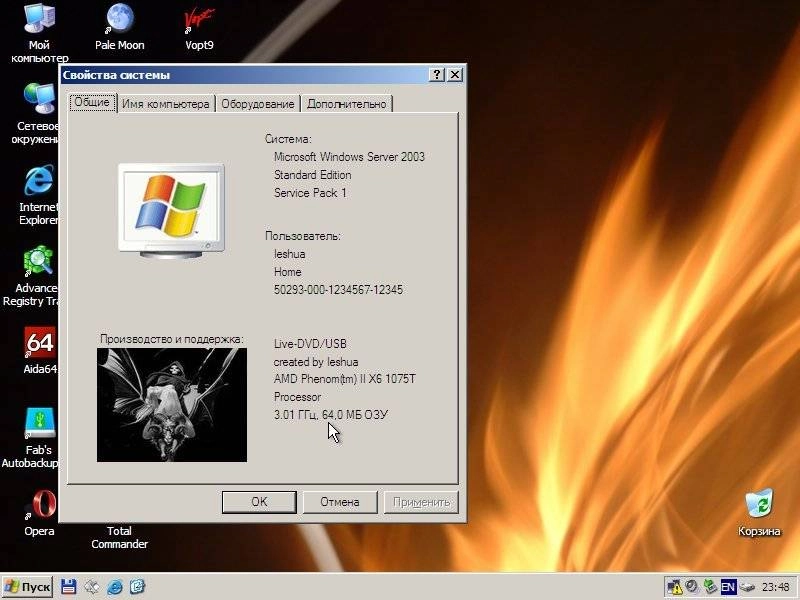Screen dimensions: 800x600
Task: Click the Windows logo monitor image
Action: pos(171,210)
